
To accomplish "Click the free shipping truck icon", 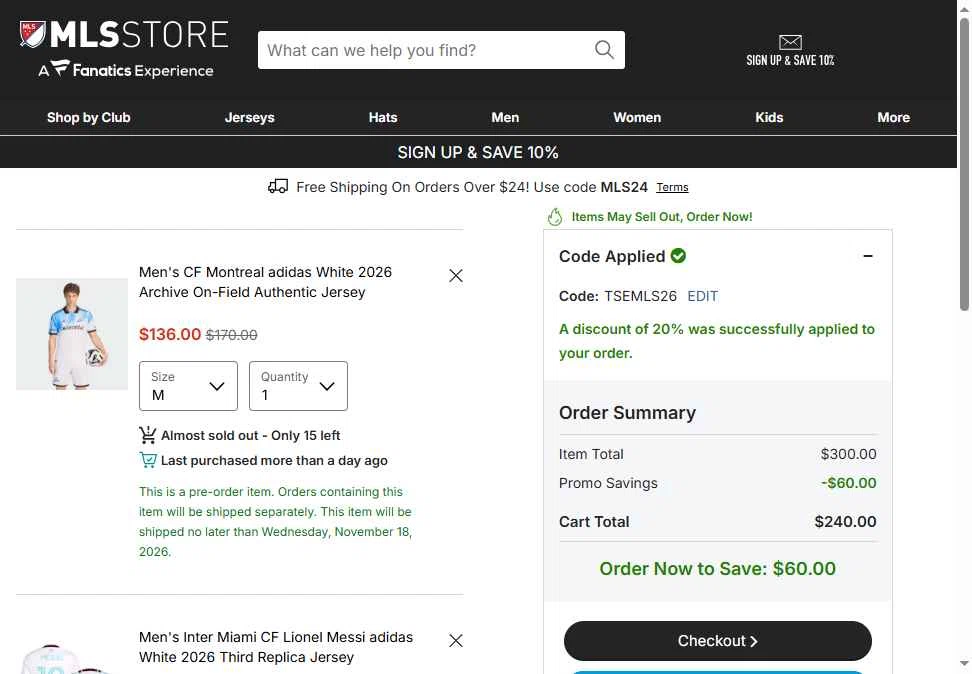I will 278,186.
